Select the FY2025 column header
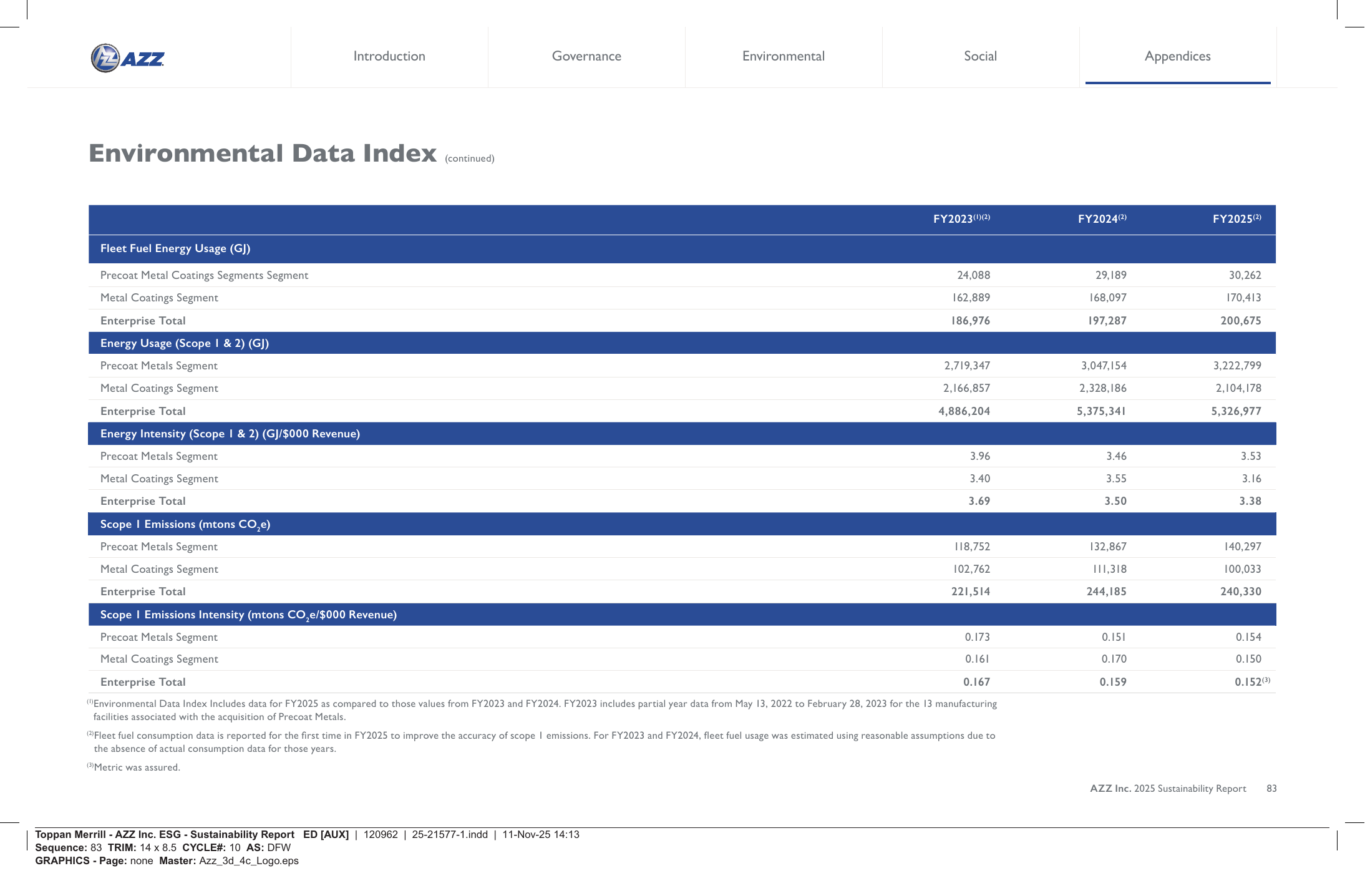The image size is (1365, 896). coord(1236,218)
